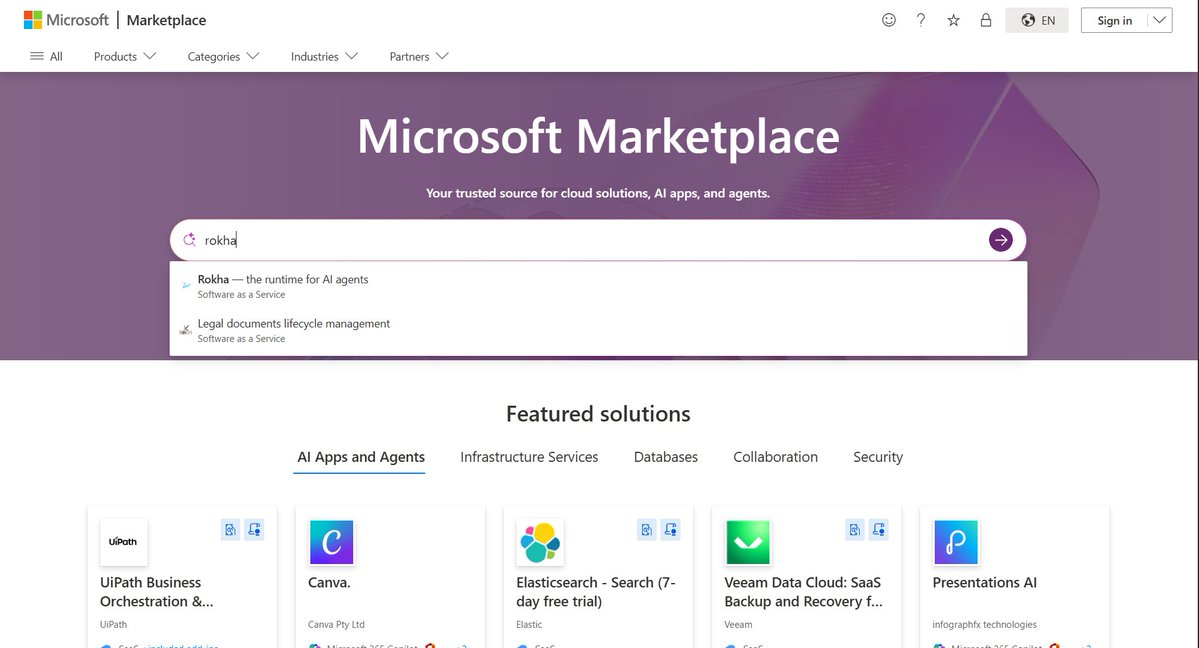The image size is (1199, 648).
Task: Click the Veeam publisher name text
Action: 738,624
